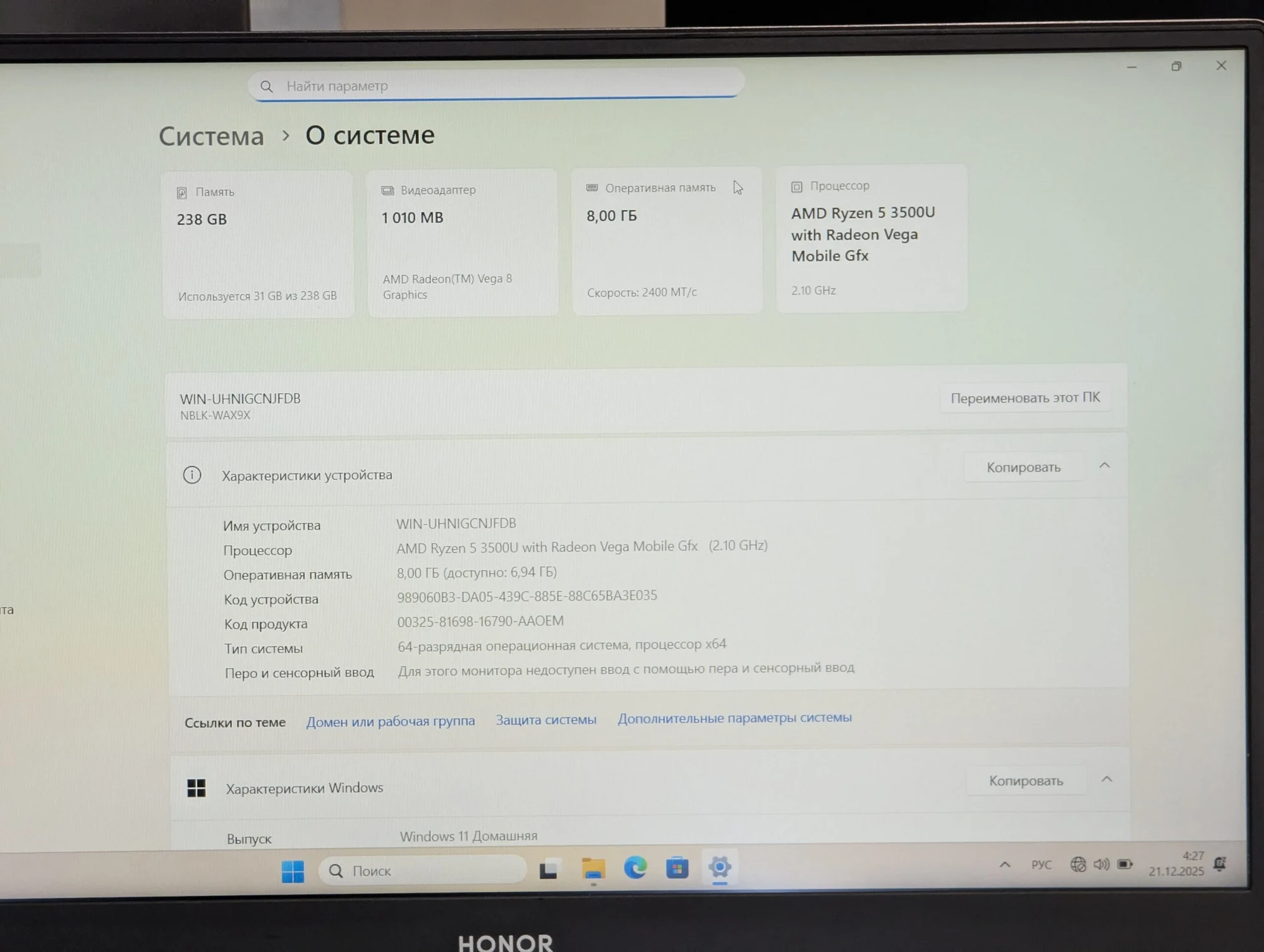Switch input language 'РУС' indicator
This screenshot has height=952, width=1264.
click(1041, 864)
